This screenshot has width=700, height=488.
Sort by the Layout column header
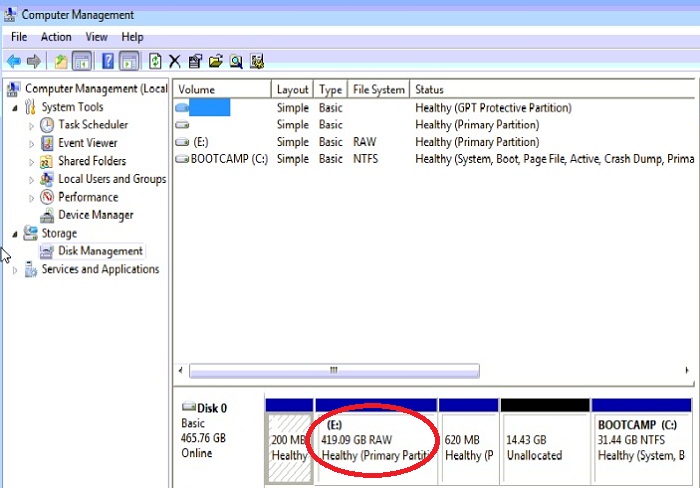pyautogui.click(x=292, y=89)
